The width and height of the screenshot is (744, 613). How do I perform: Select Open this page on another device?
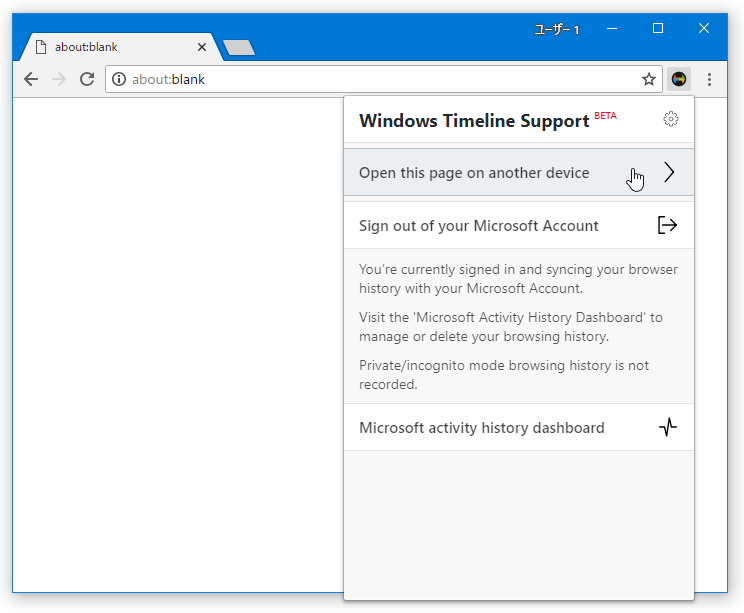(x=519, y=172)
